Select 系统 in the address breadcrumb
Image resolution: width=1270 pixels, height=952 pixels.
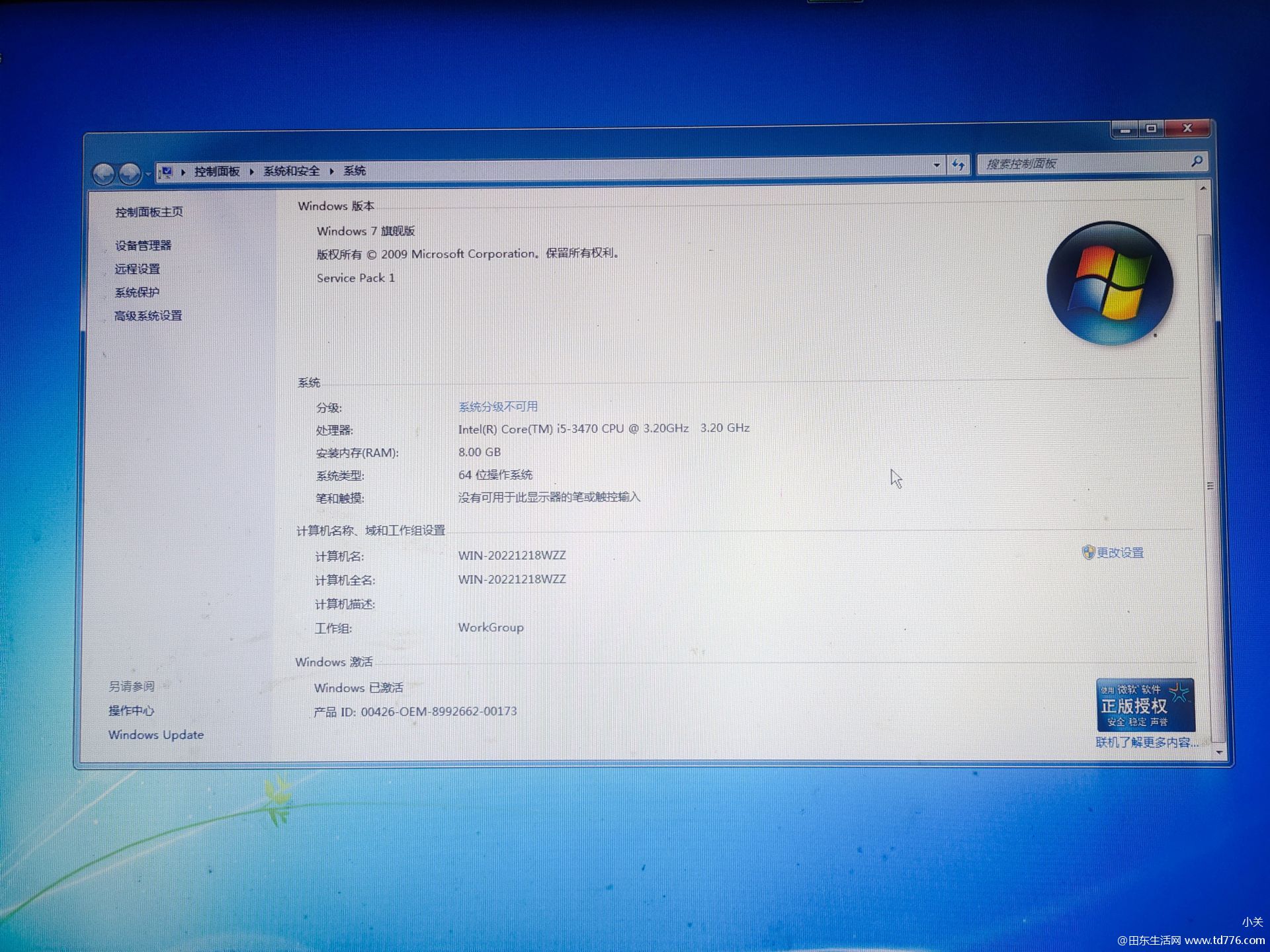355,171
